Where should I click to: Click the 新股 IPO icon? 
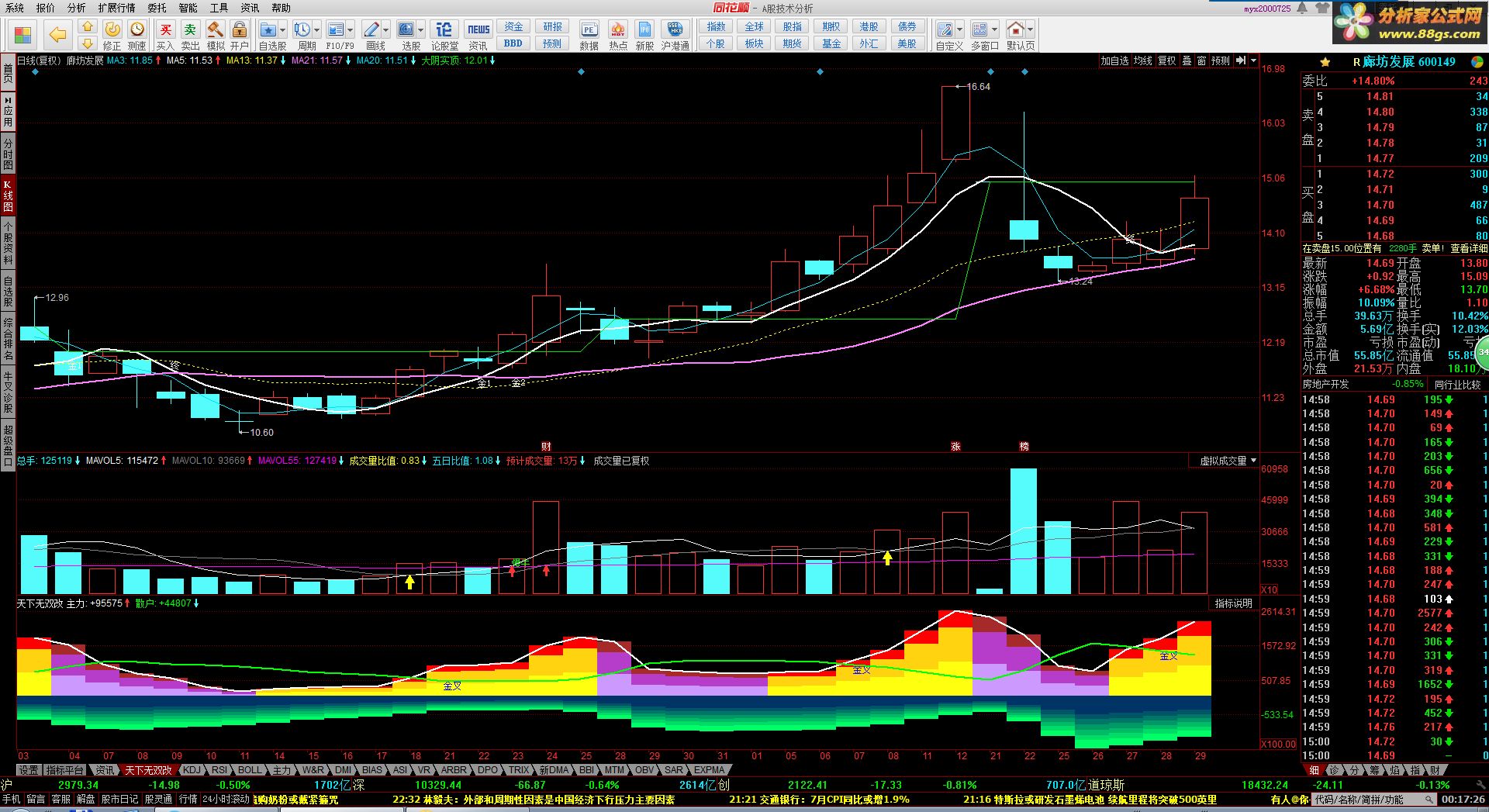point(644,29)
